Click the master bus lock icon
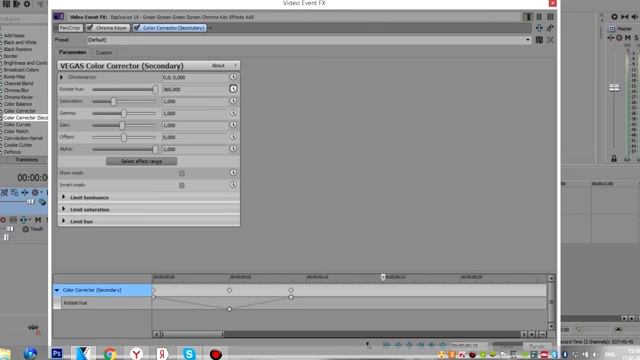 point(614,158)
